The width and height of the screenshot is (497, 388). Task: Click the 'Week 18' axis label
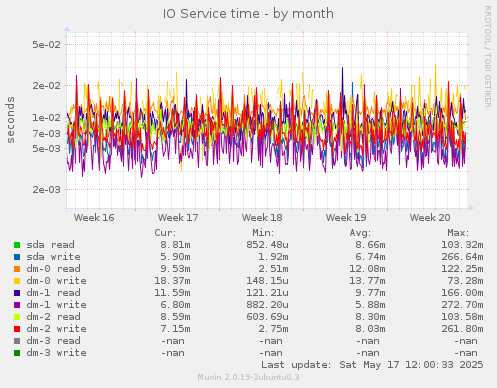[x=262, y=218]
